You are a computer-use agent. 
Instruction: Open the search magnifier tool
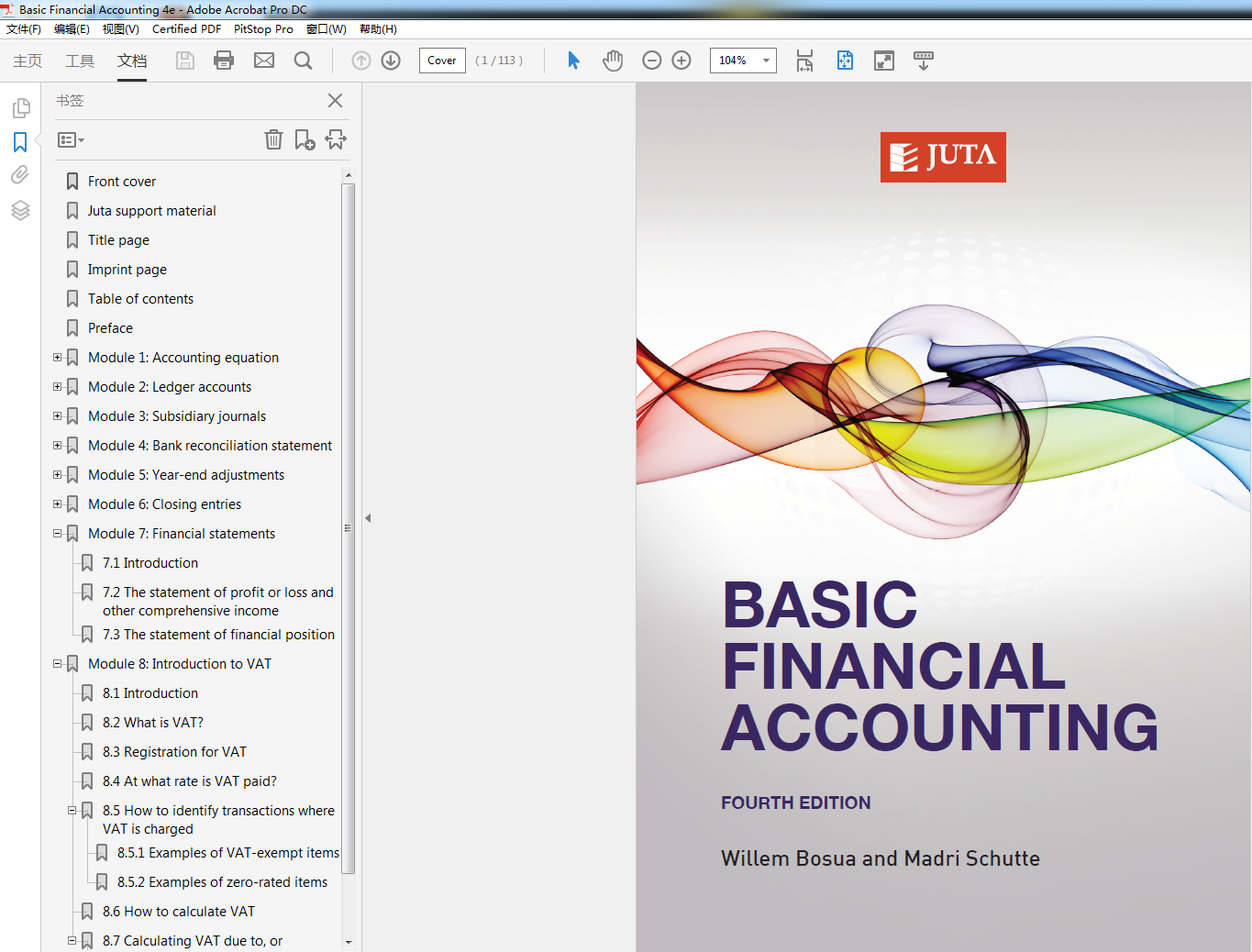point(304,61)
